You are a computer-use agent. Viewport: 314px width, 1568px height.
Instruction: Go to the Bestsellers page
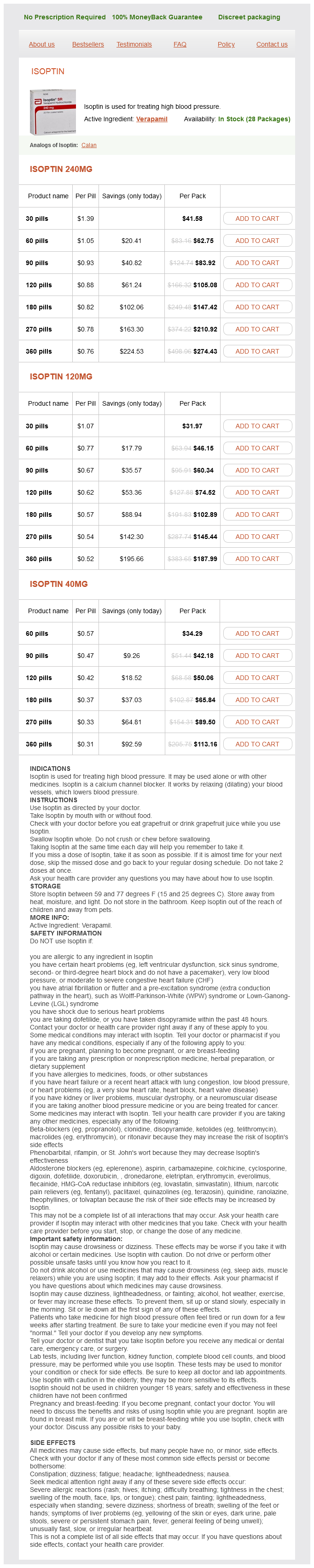click(88, 44)
